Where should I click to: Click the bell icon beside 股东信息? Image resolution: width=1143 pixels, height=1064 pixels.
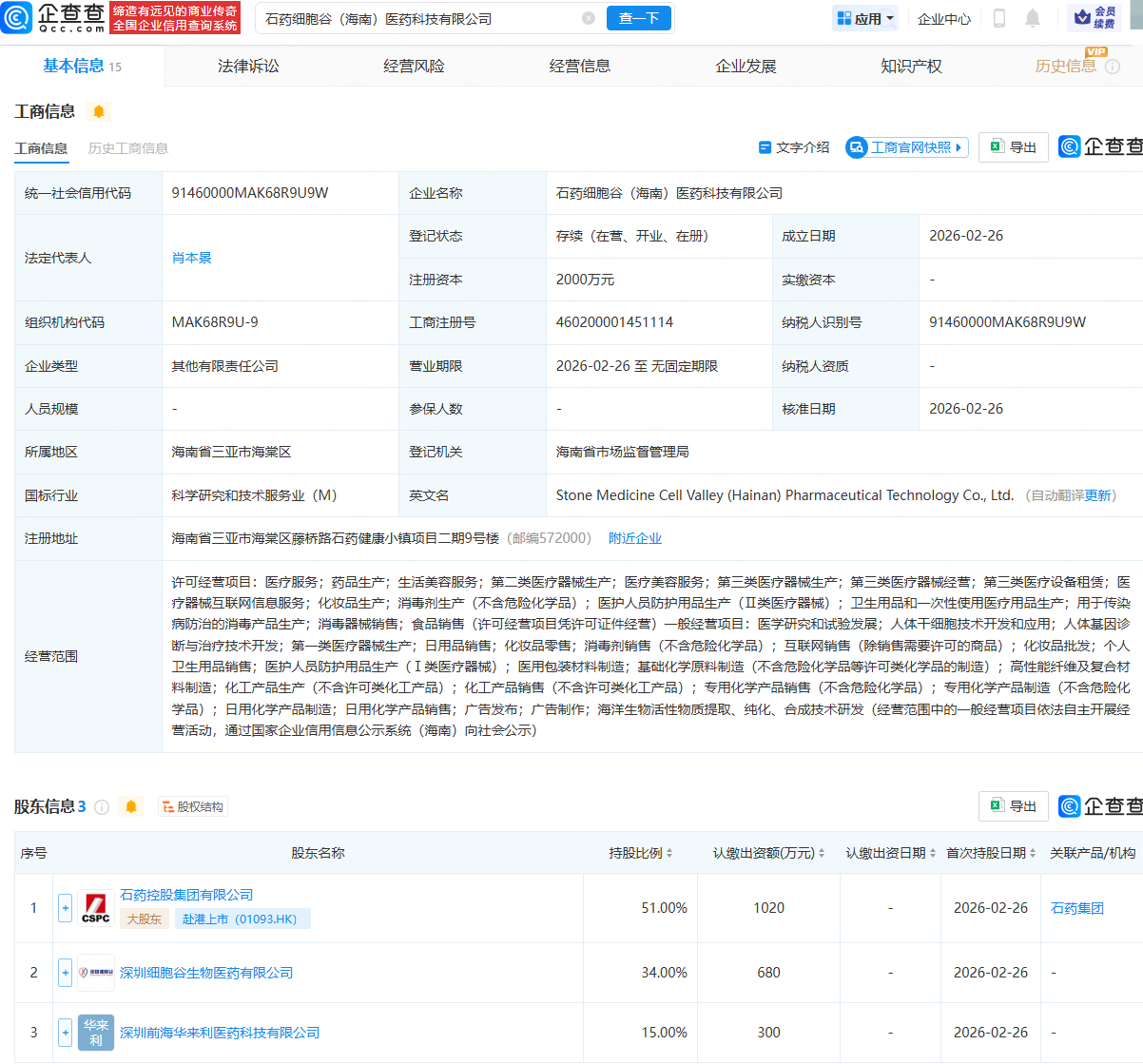(x=130, y=805)
